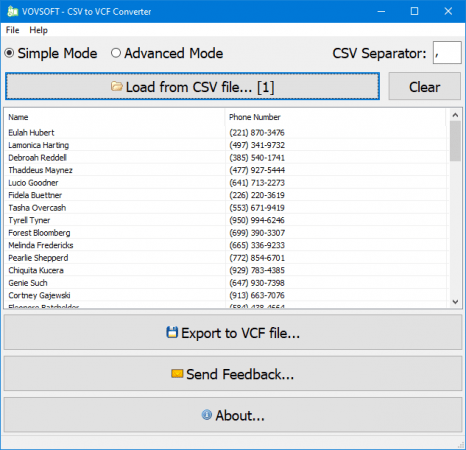Open the File menu
This screenshot has width=466, height=450.
pos(12,30)
